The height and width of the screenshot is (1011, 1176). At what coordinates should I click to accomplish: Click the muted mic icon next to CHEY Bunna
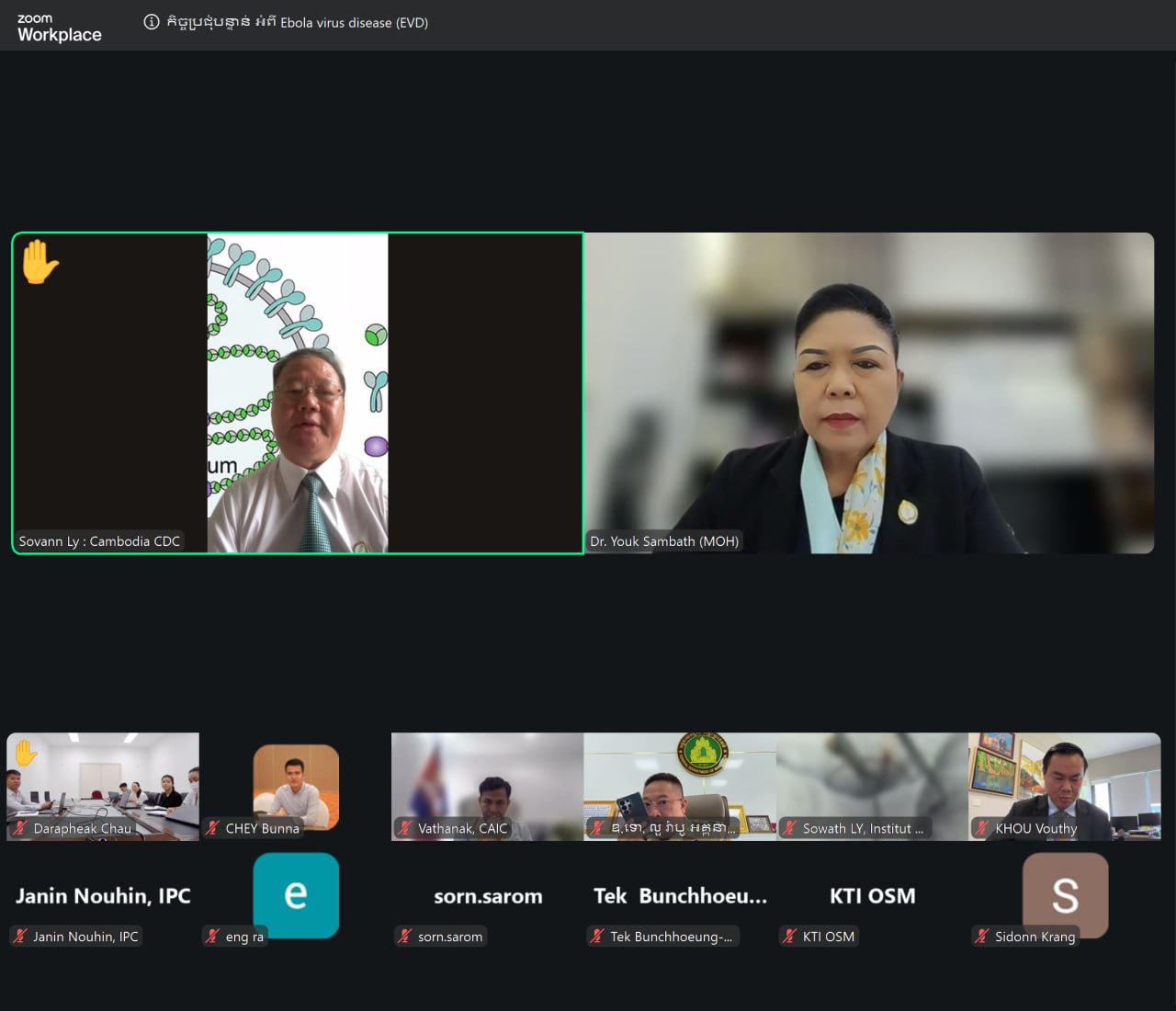(x=213, y=828)
